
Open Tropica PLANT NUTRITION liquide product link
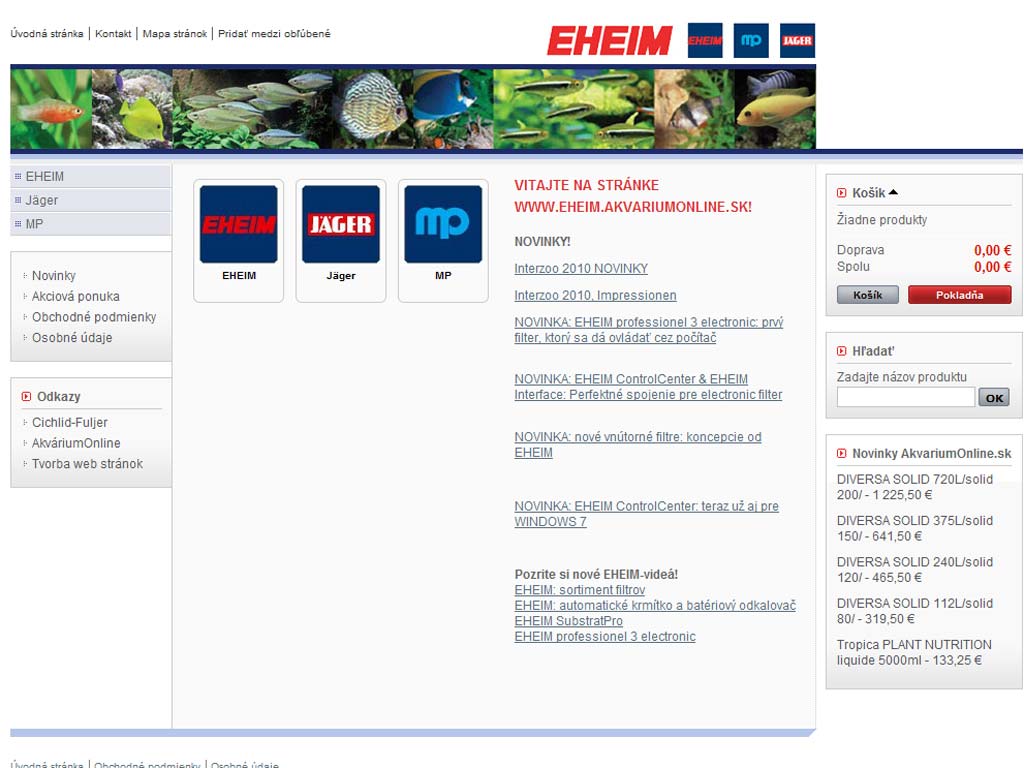pyautogui.click(x=914, y=652)
